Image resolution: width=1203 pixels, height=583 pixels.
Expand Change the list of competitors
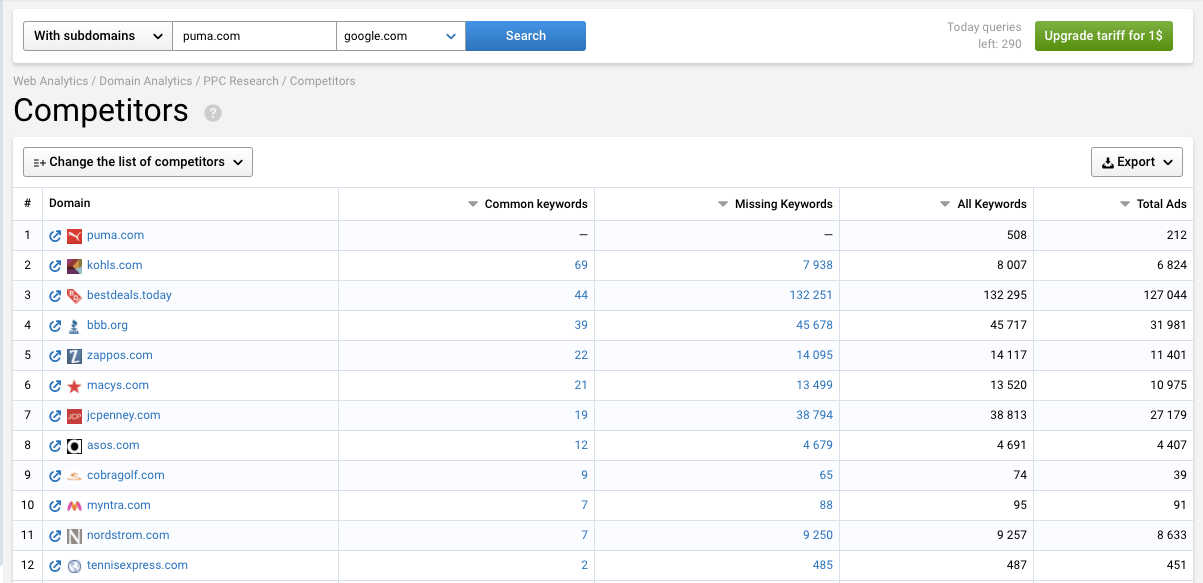138,162
